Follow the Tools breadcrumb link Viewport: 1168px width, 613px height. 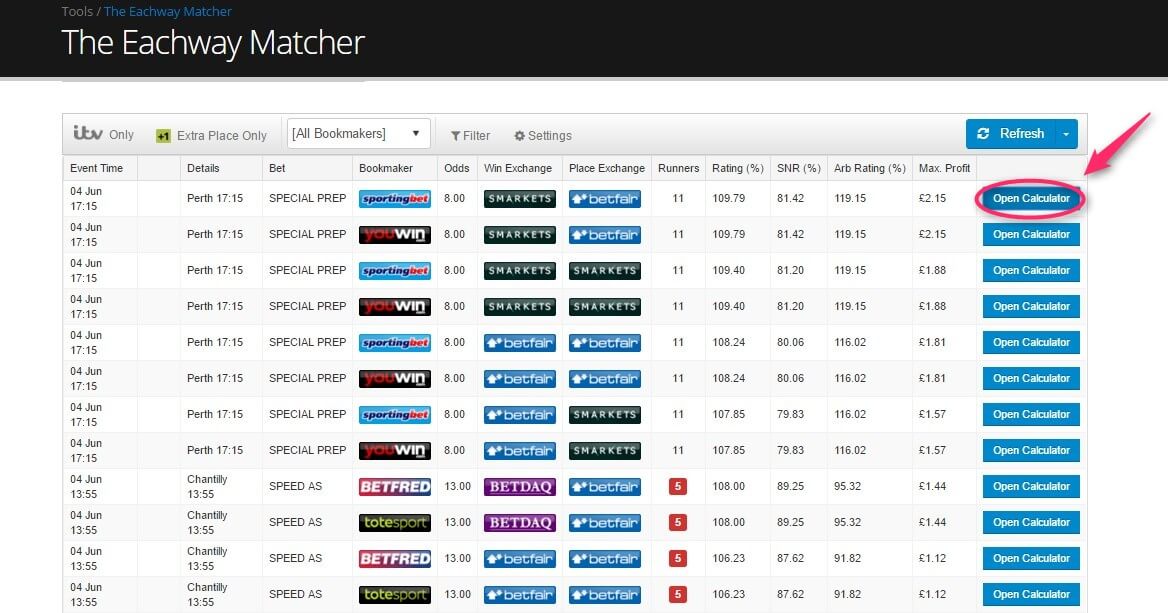click(x=77, y=11)
